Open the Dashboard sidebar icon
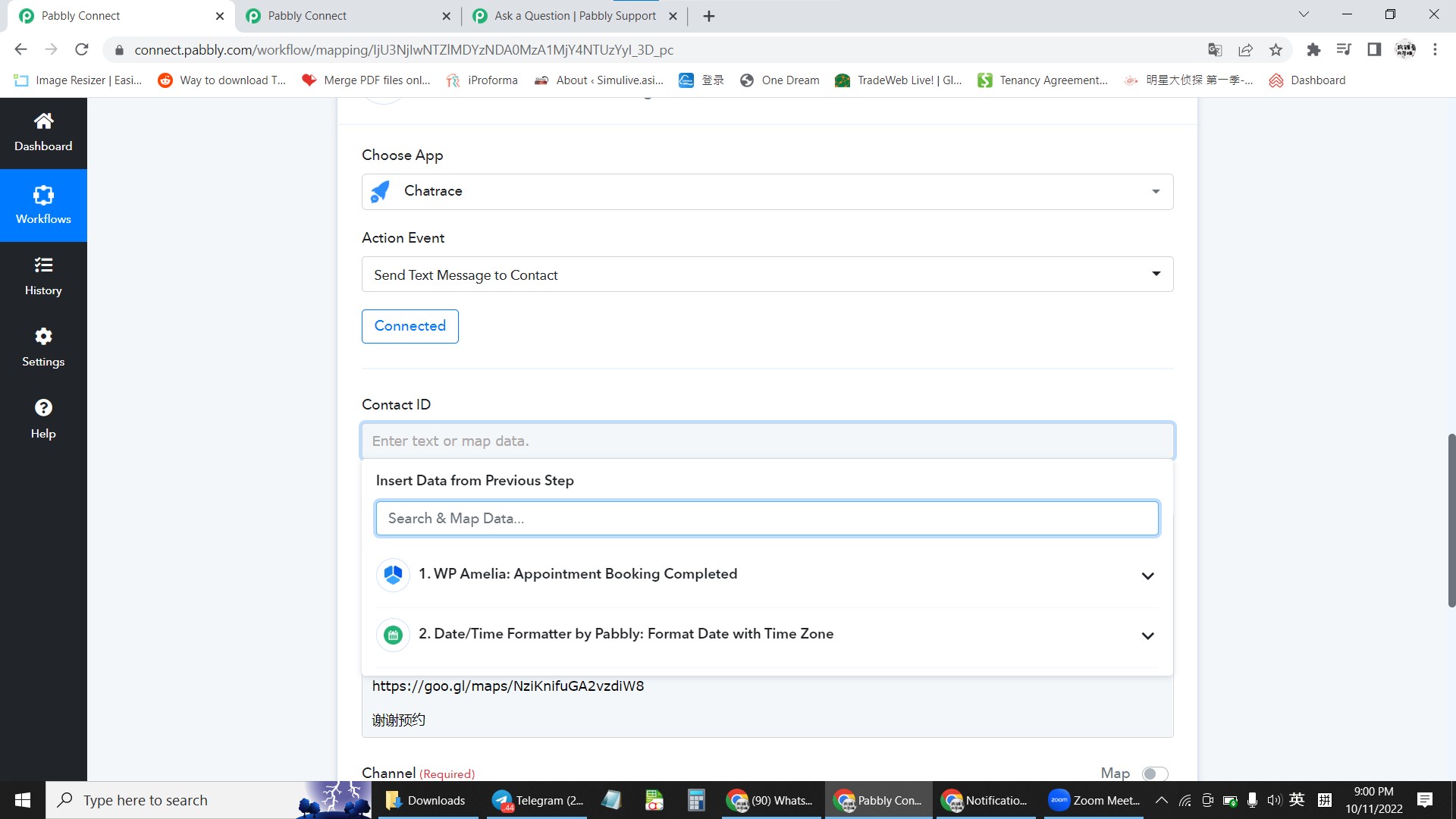1456x819 pixels. point(43,133)
